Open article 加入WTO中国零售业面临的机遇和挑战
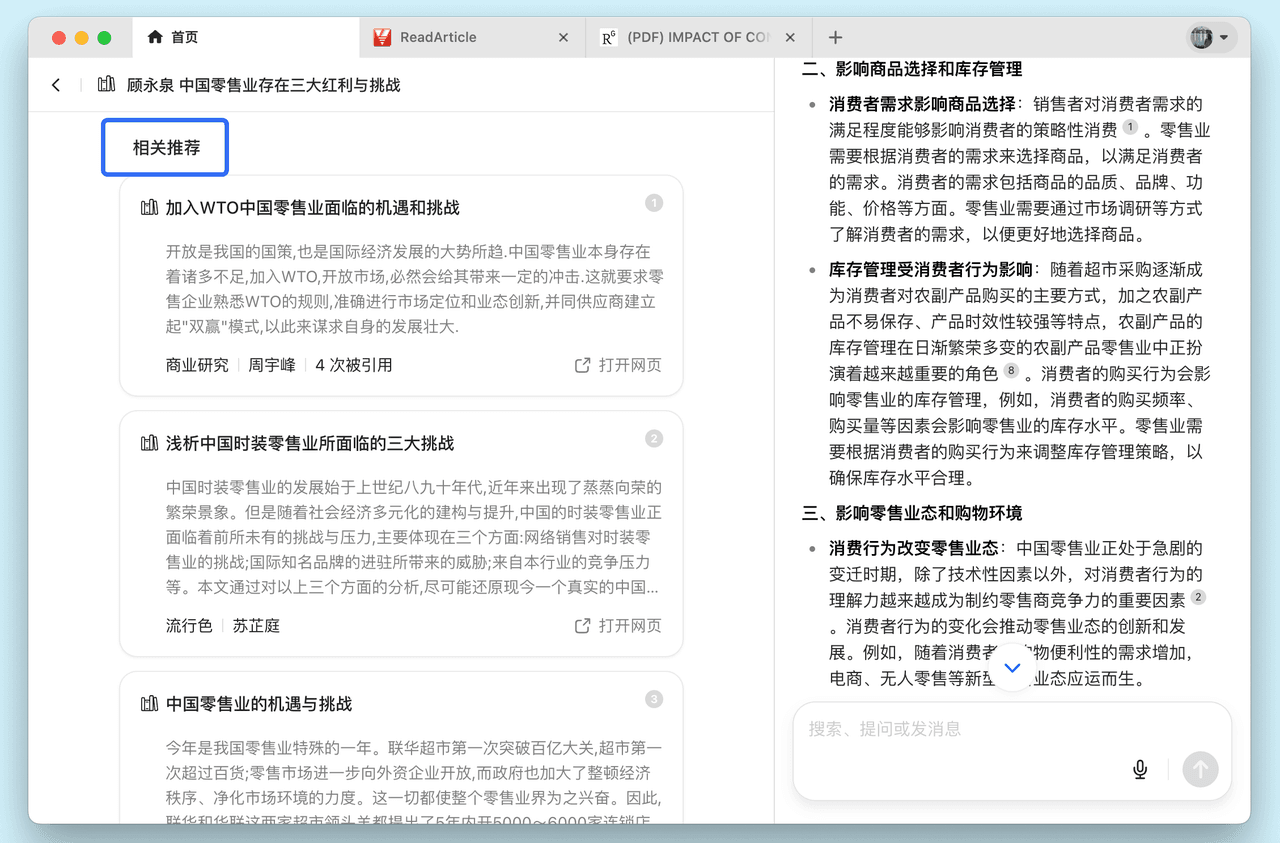1280x843 pixels. 312,208
